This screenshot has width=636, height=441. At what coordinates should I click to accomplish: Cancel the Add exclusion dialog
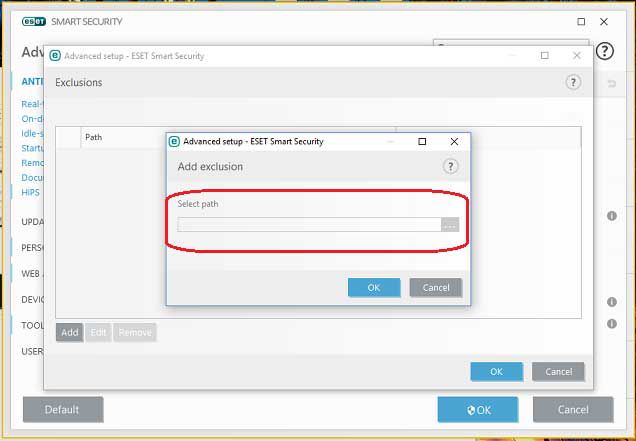tap(436, 288)
